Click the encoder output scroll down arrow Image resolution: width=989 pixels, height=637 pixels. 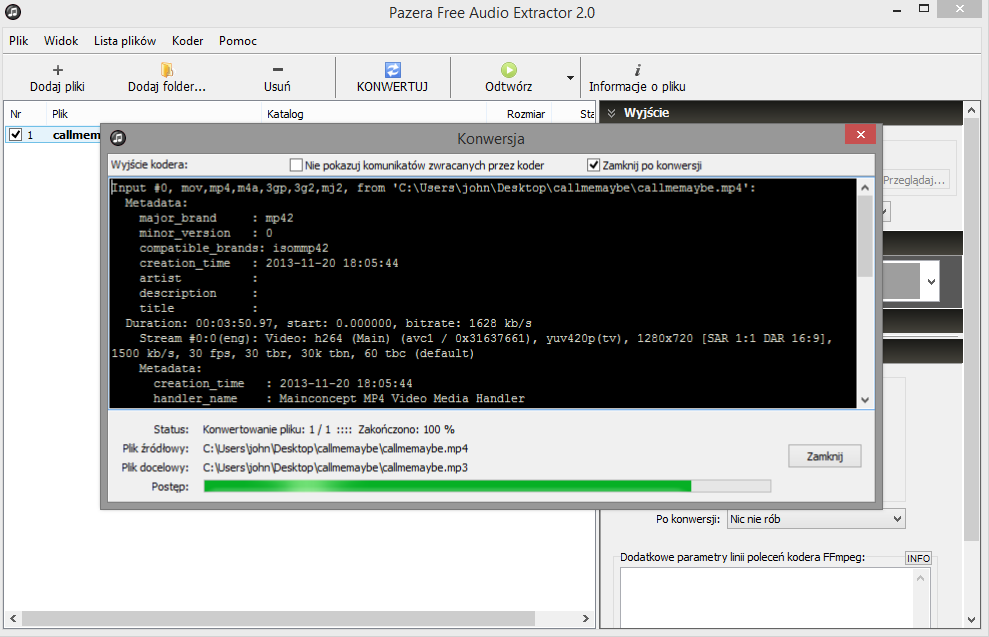pos(865,400)
